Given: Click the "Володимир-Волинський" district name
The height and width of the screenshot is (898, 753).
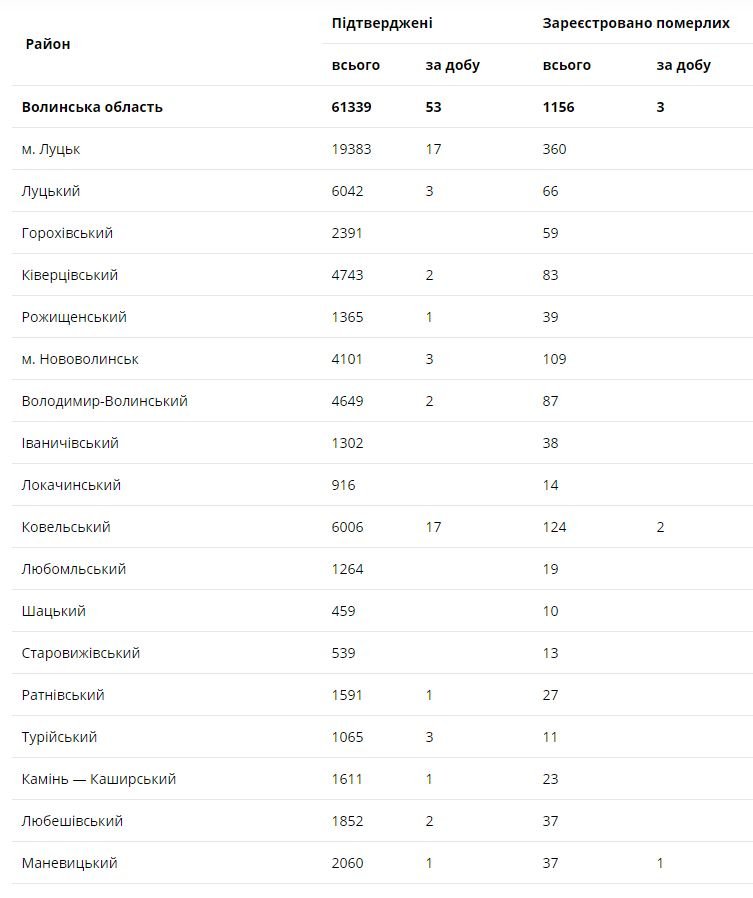Looking at the screenshot, I should (x=104, y=401).
